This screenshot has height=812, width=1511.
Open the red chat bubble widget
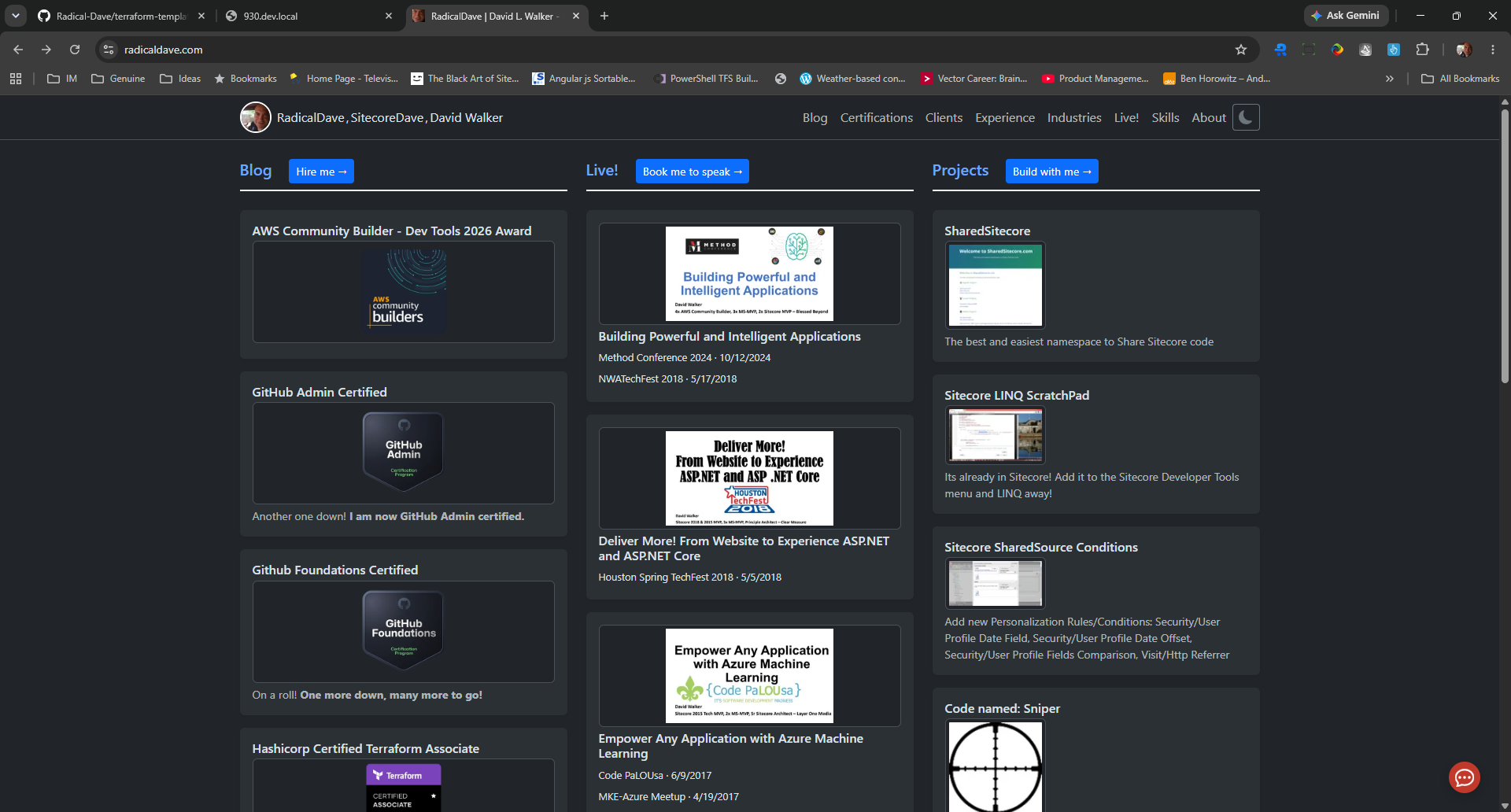coord(1464,777)
